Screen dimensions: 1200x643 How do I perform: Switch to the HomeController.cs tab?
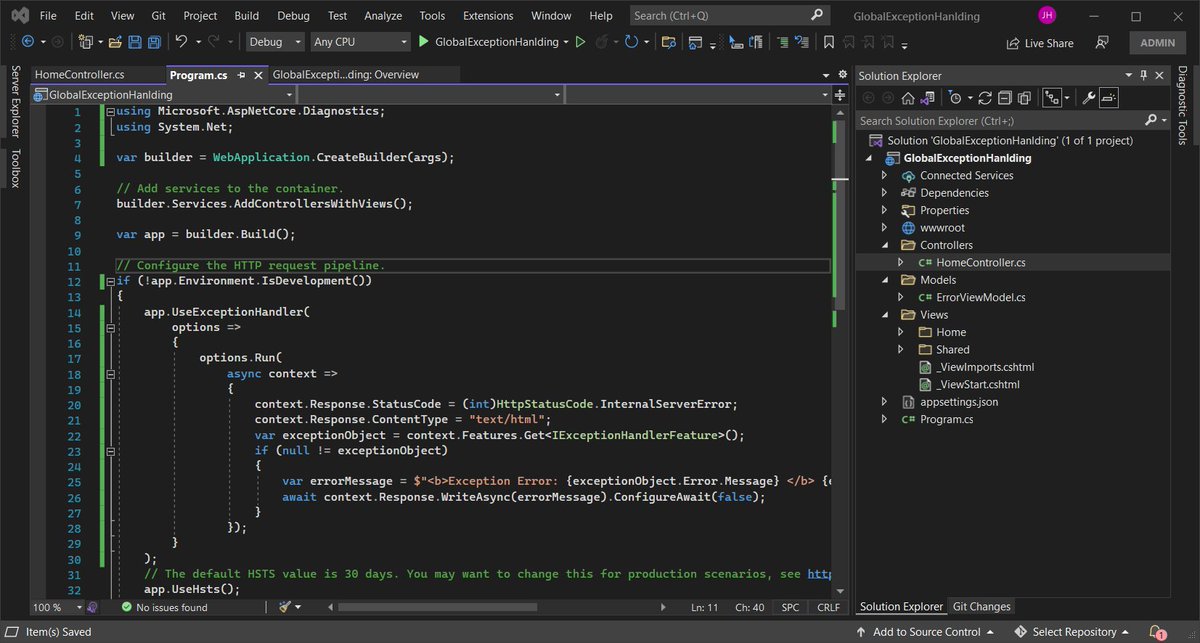point(79,75)
